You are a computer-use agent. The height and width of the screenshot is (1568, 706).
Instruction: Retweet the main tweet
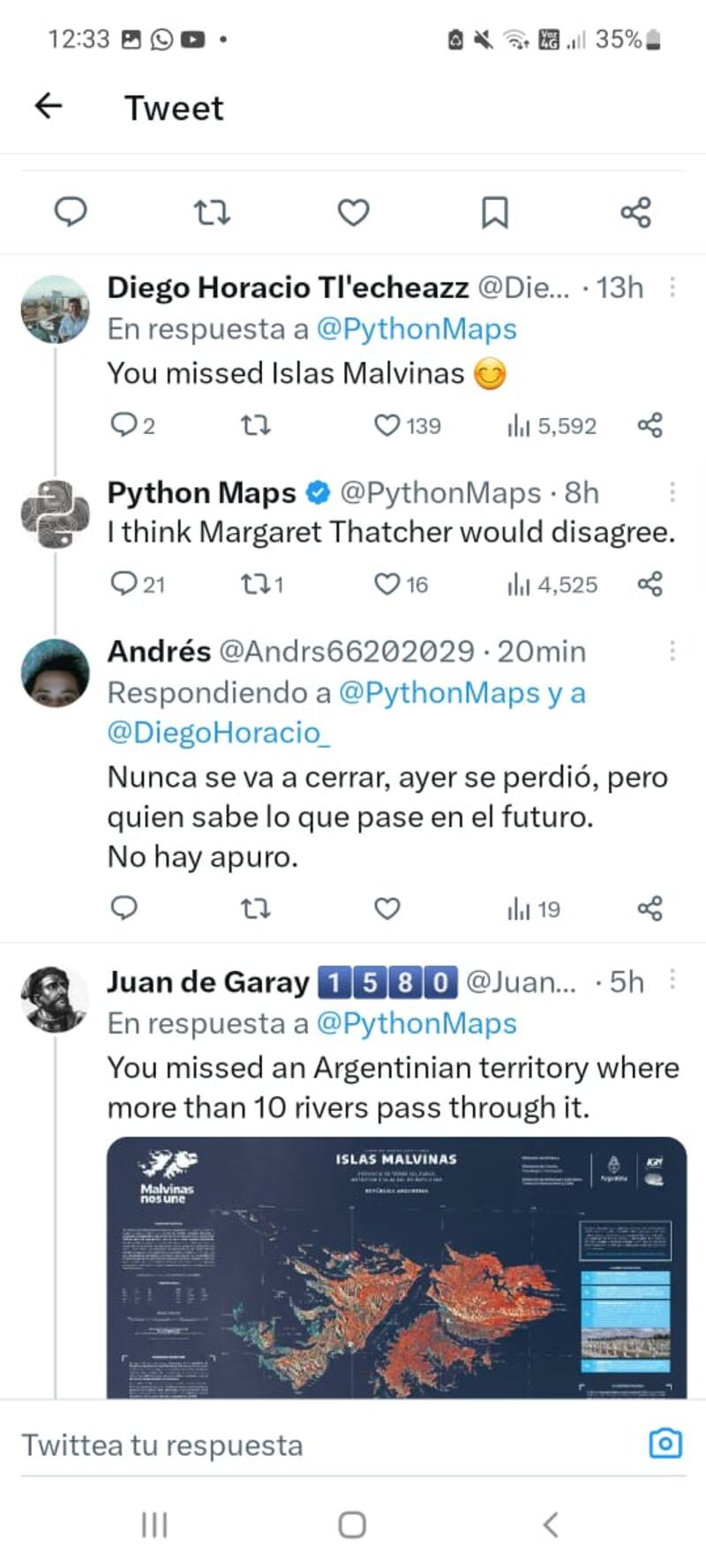212,213
